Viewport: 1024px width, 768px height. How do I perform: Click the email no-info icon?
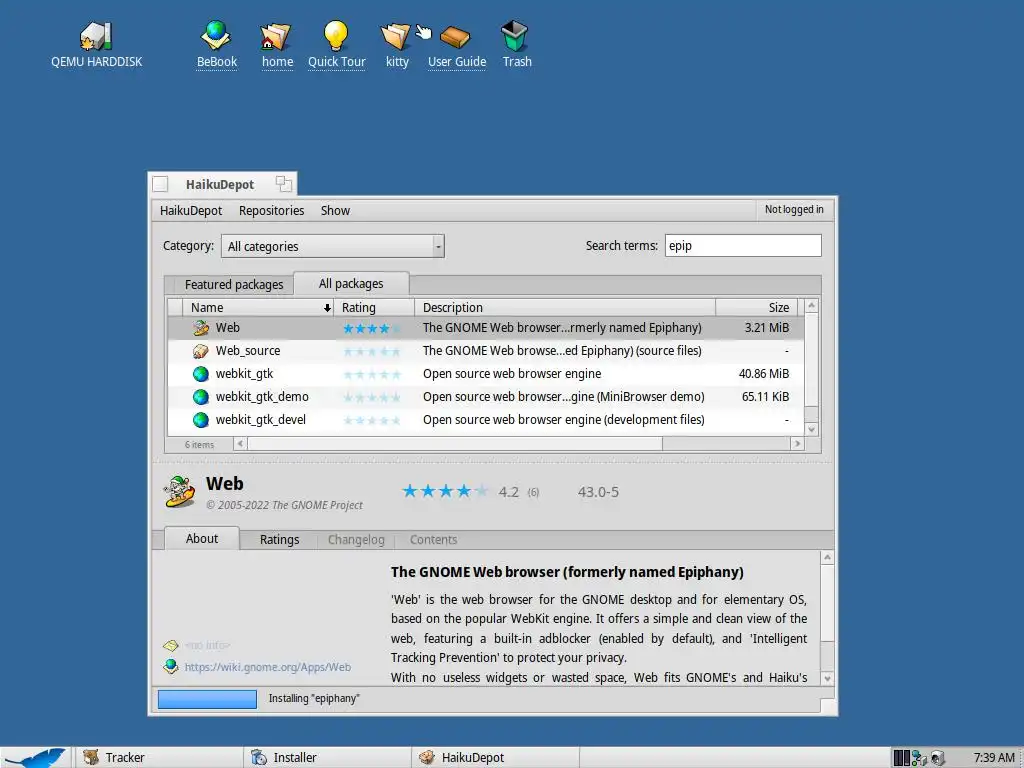[x=171, y=645]
